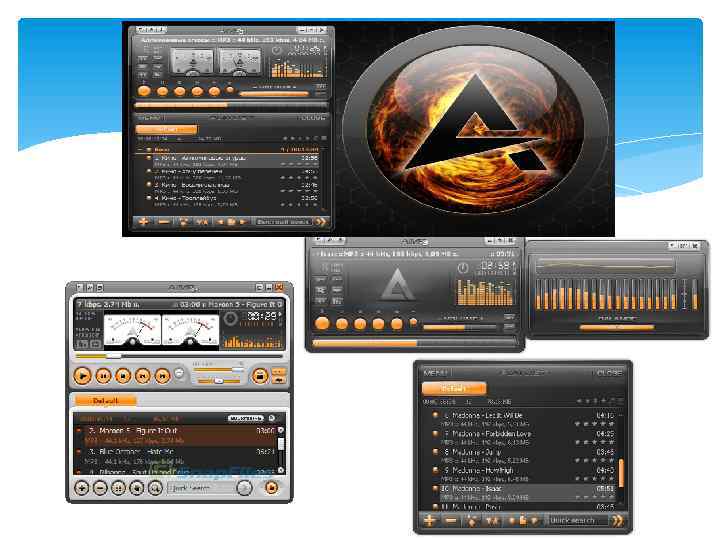Toggle the 02:58 time display mode
Viewport: 720px width, 540px height.
494,266
